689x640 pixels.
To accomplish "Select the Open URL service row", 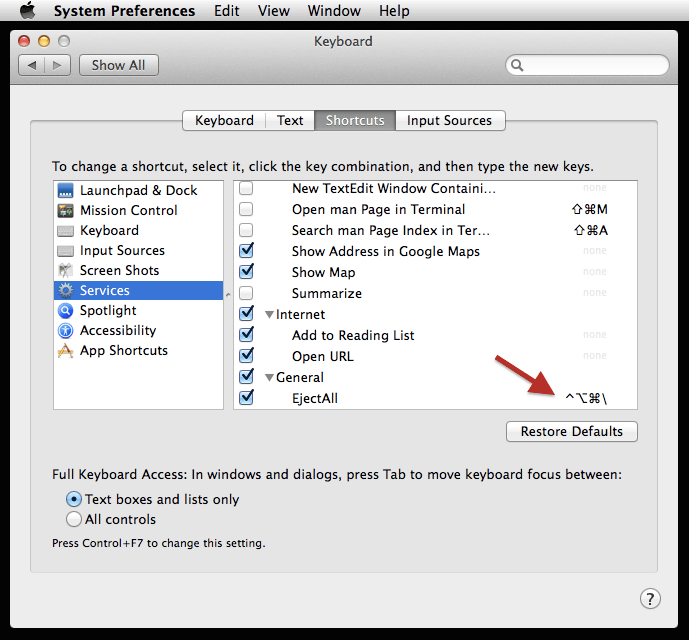I will click(435, 356).
